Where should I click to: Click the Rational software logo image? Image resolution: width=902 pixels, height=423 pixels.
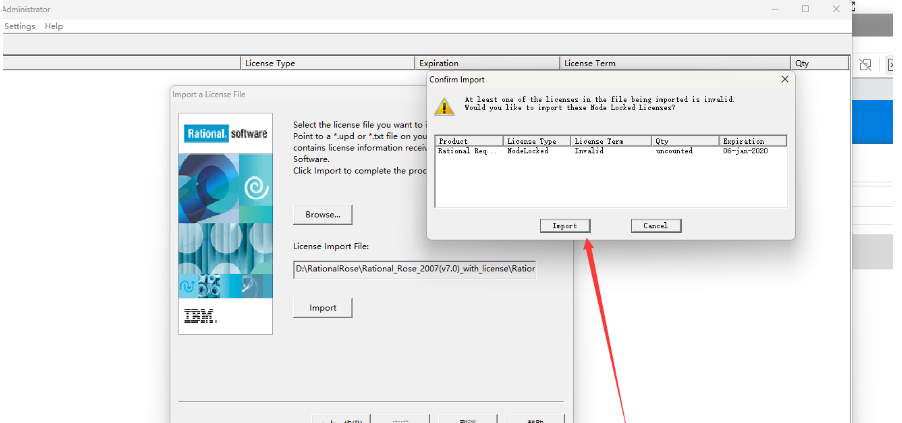(226, 134)
